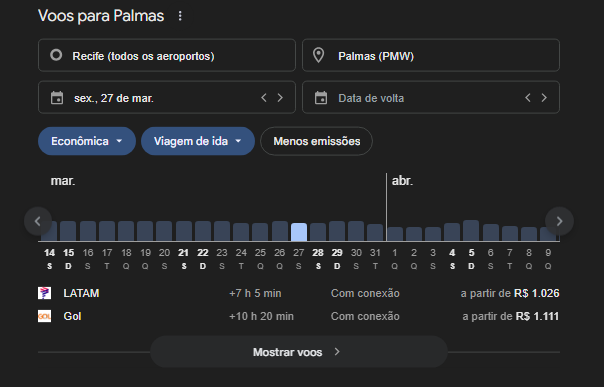This screenshot has width=604, height=387.
Task: Click previous return date arrow
Action: 528,97
